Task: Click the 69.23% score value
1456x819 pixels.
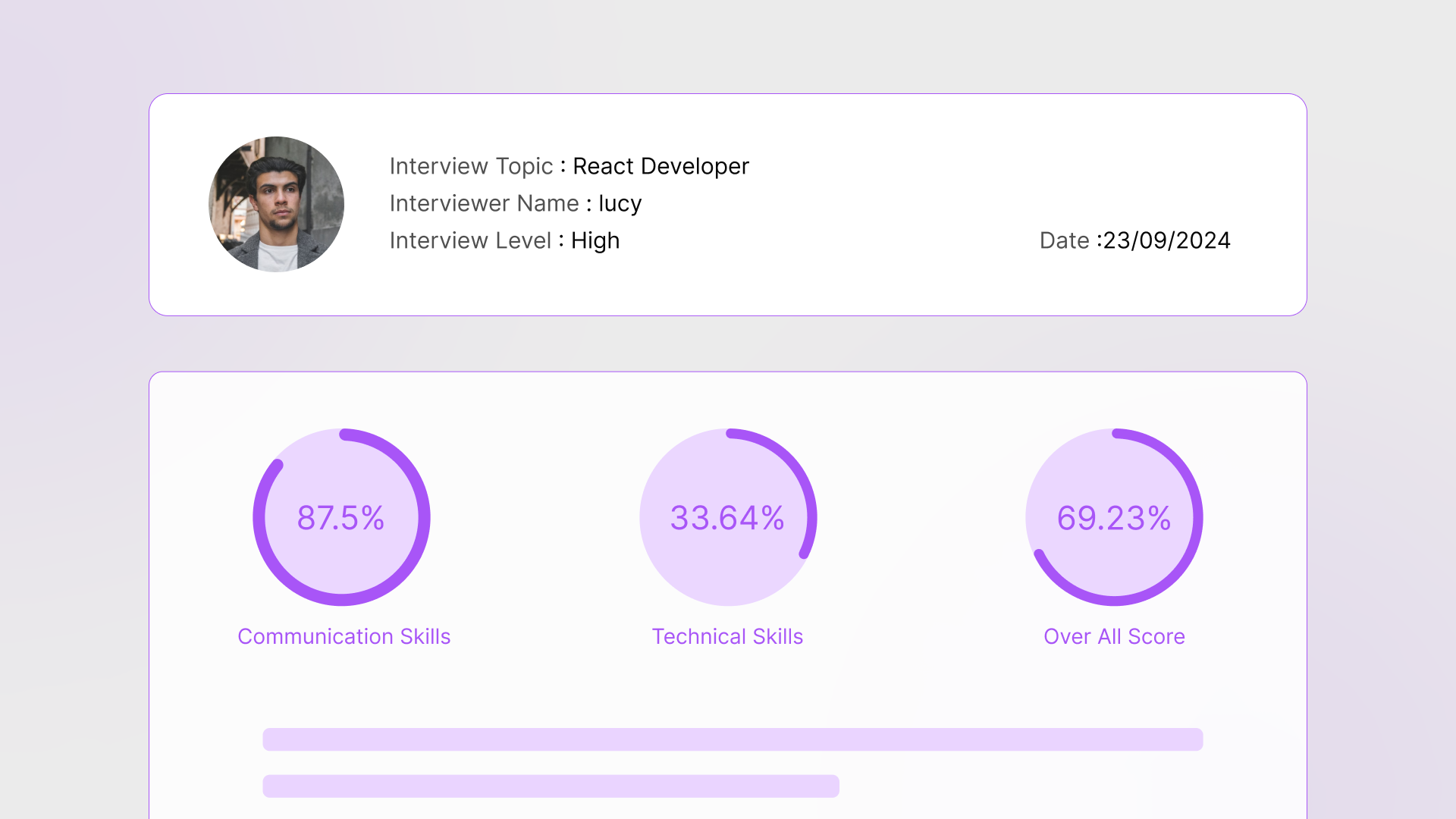Action: (x=1112, y=518)
